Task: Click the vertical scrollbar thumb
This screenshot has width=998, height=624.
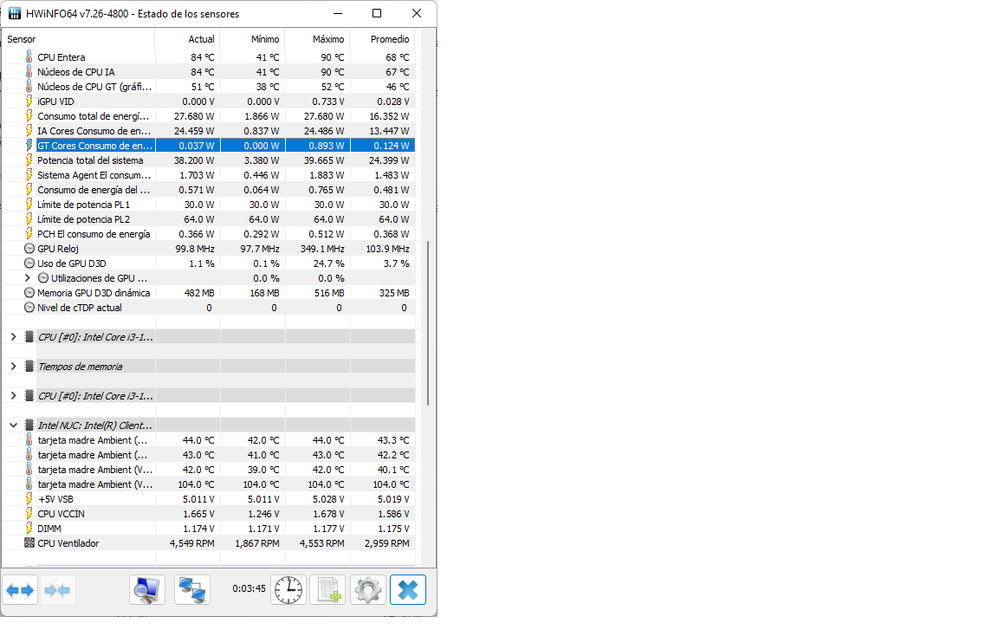Action: point(428,323)
